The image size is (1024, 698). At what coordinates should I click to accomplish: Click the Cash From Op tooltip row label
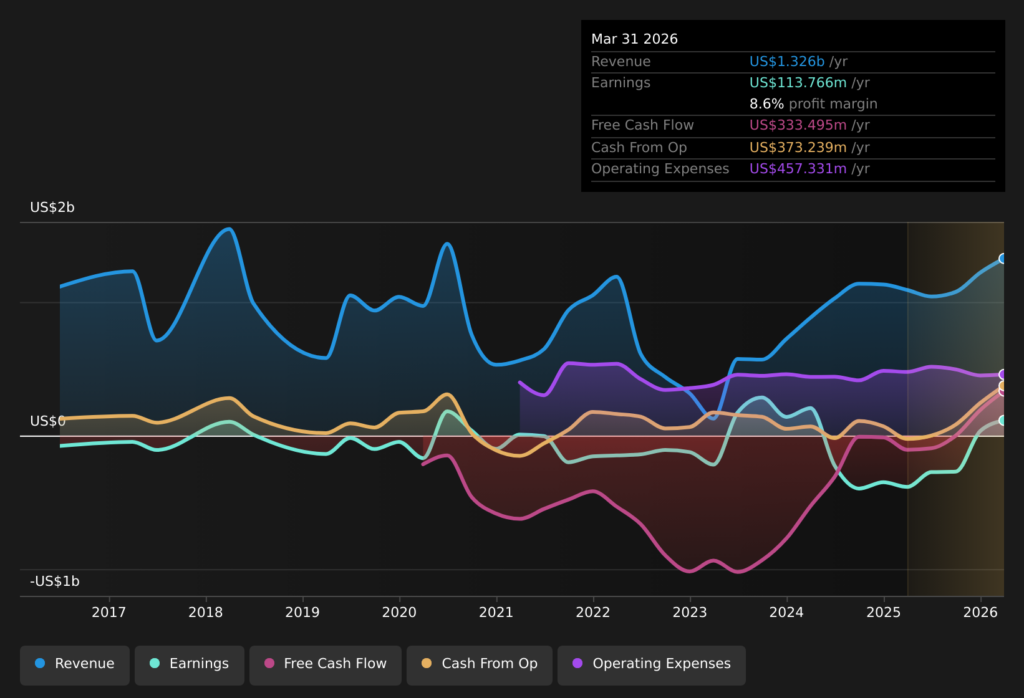pyautogui.click(x=639, y=148)
